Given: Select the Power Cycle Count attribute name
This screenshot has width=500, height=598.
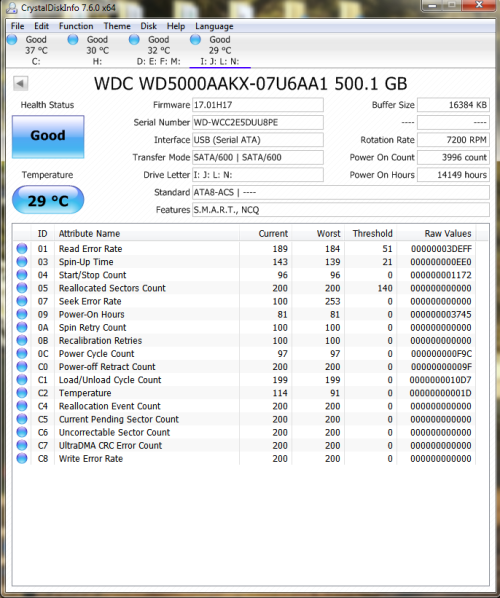Looking at the screenshot, I should [96, 354].
